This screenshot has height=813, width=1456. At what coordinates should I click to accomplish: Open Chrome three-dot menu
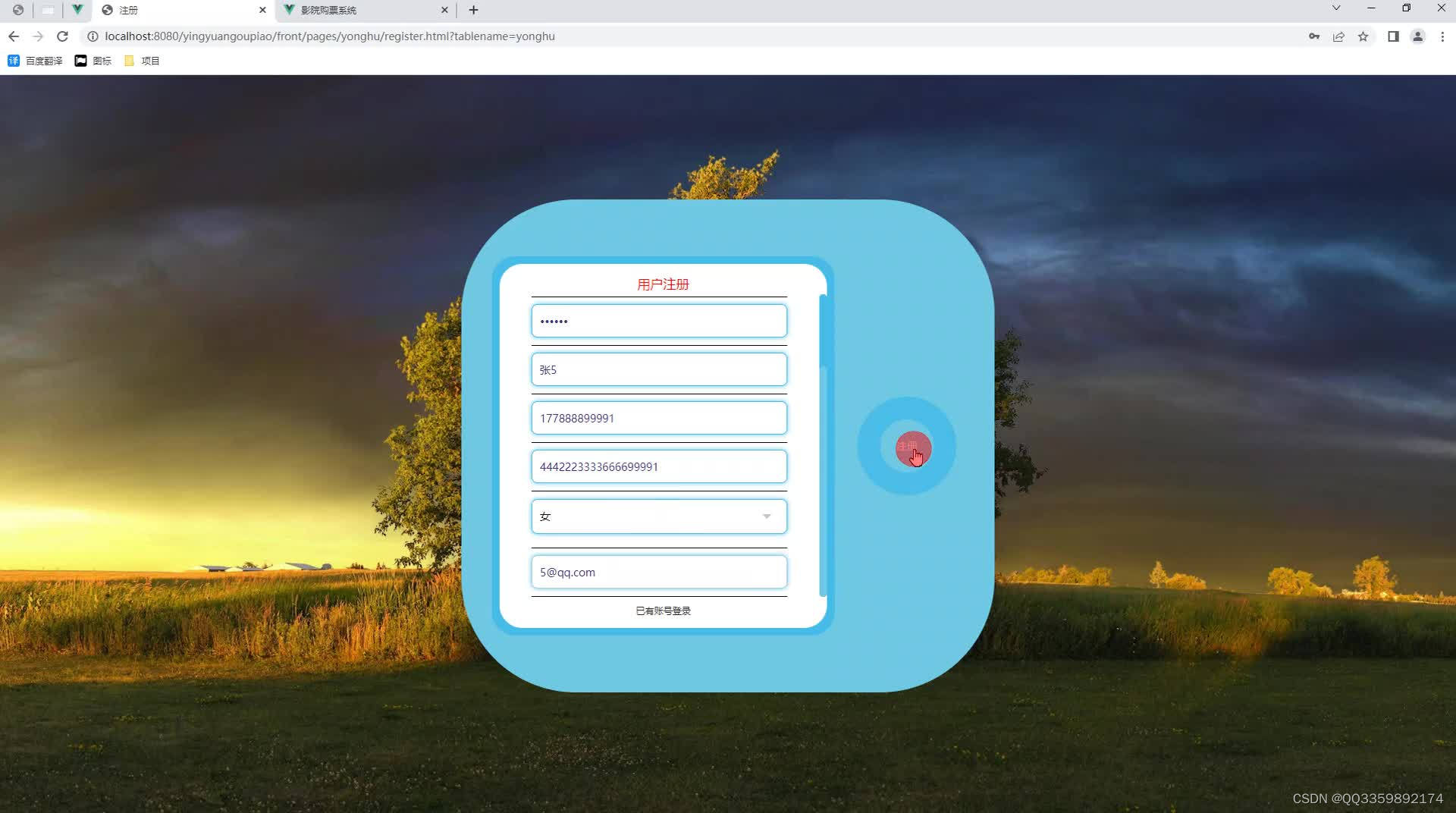click(1442, 36)
